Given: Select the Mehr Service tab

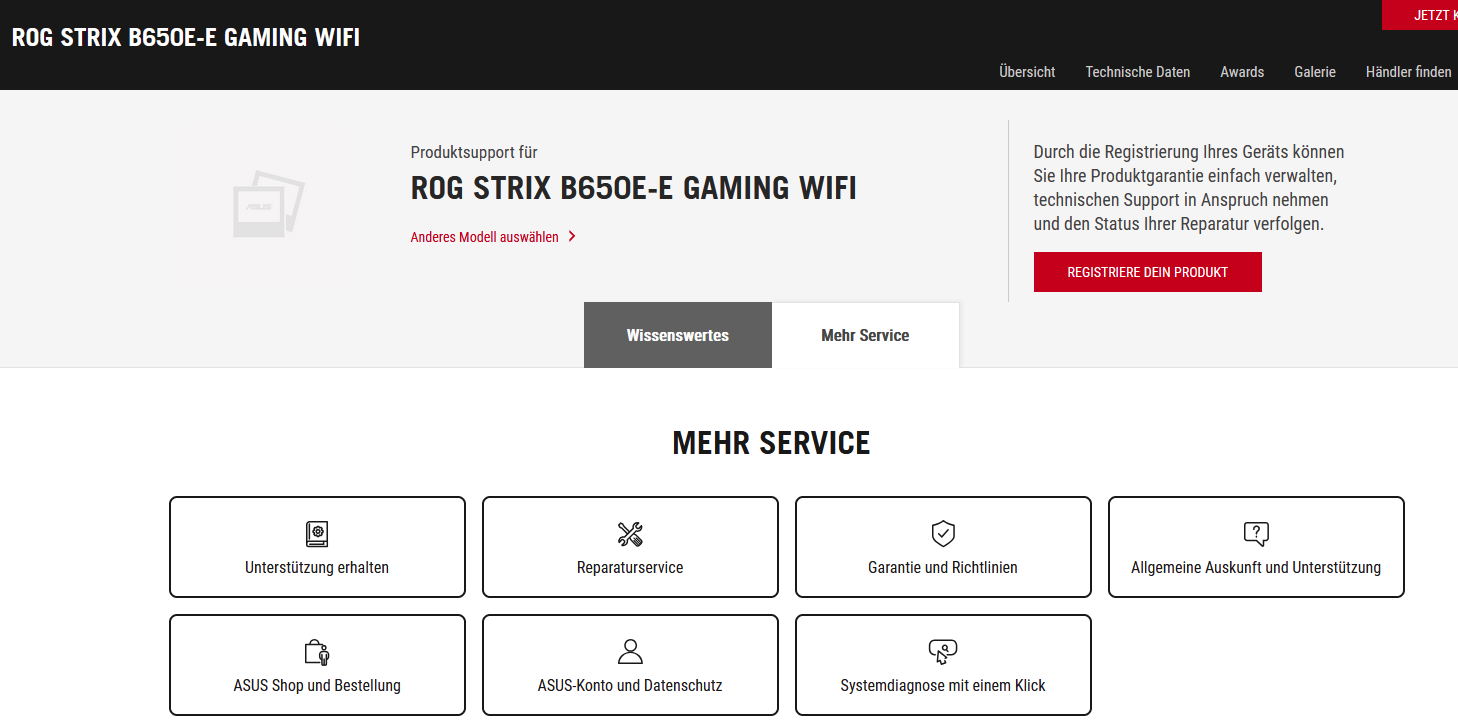Looking at the screenshot, I should pyautogui.click(x=866, y=335).
